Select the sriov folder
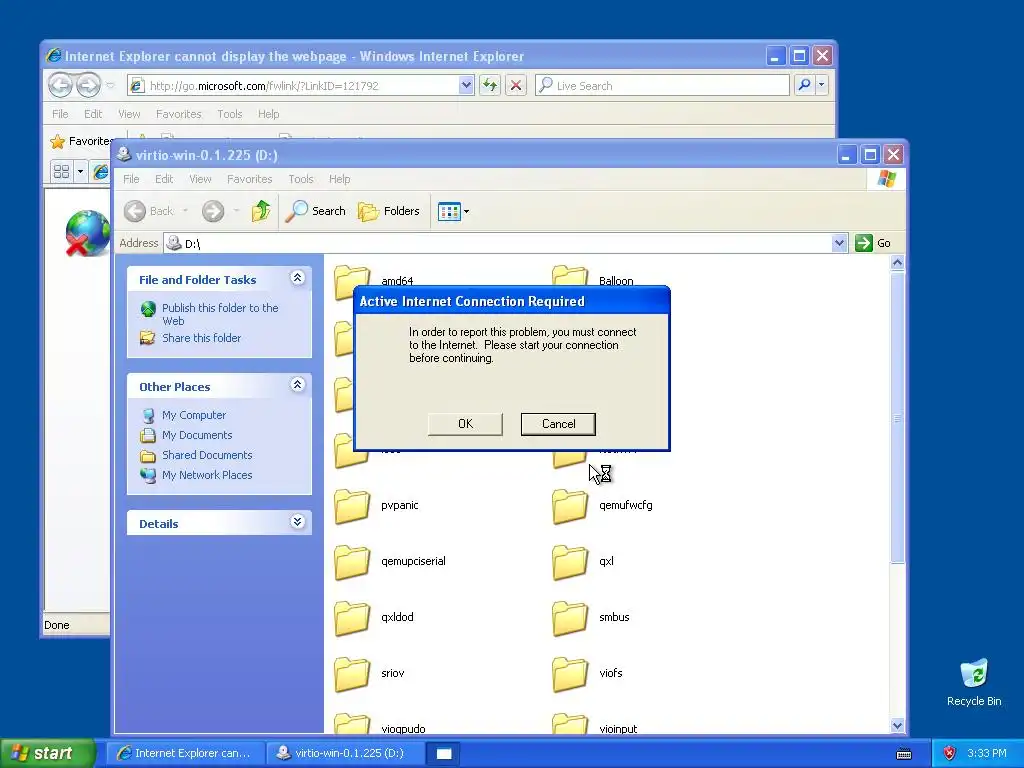The height and width of the screenshot is (768, 1024). point(369,673)
